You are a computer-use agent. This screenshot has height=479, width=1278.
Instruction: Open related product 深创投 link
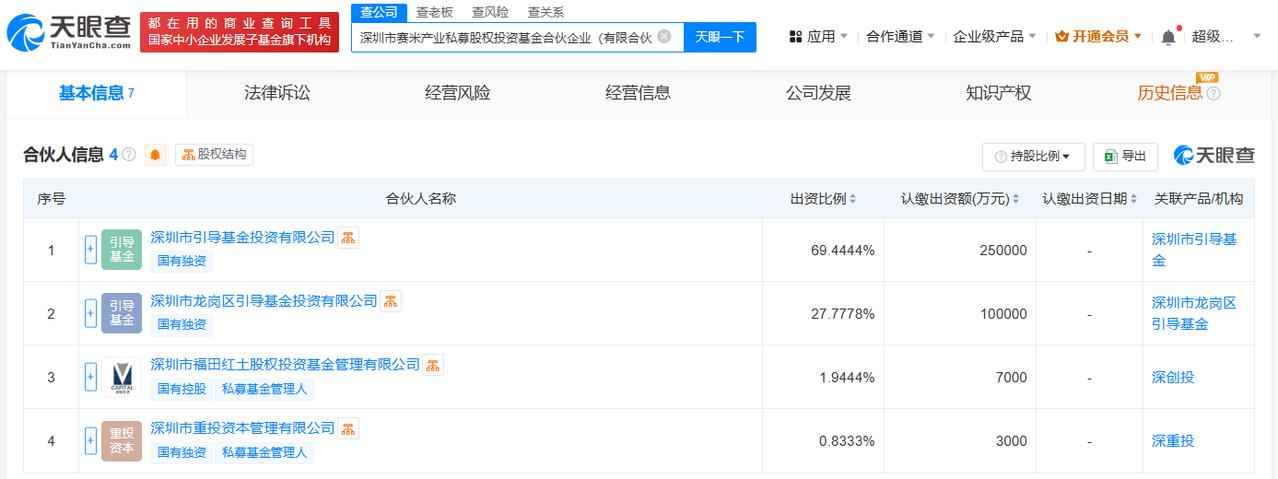1173,377
